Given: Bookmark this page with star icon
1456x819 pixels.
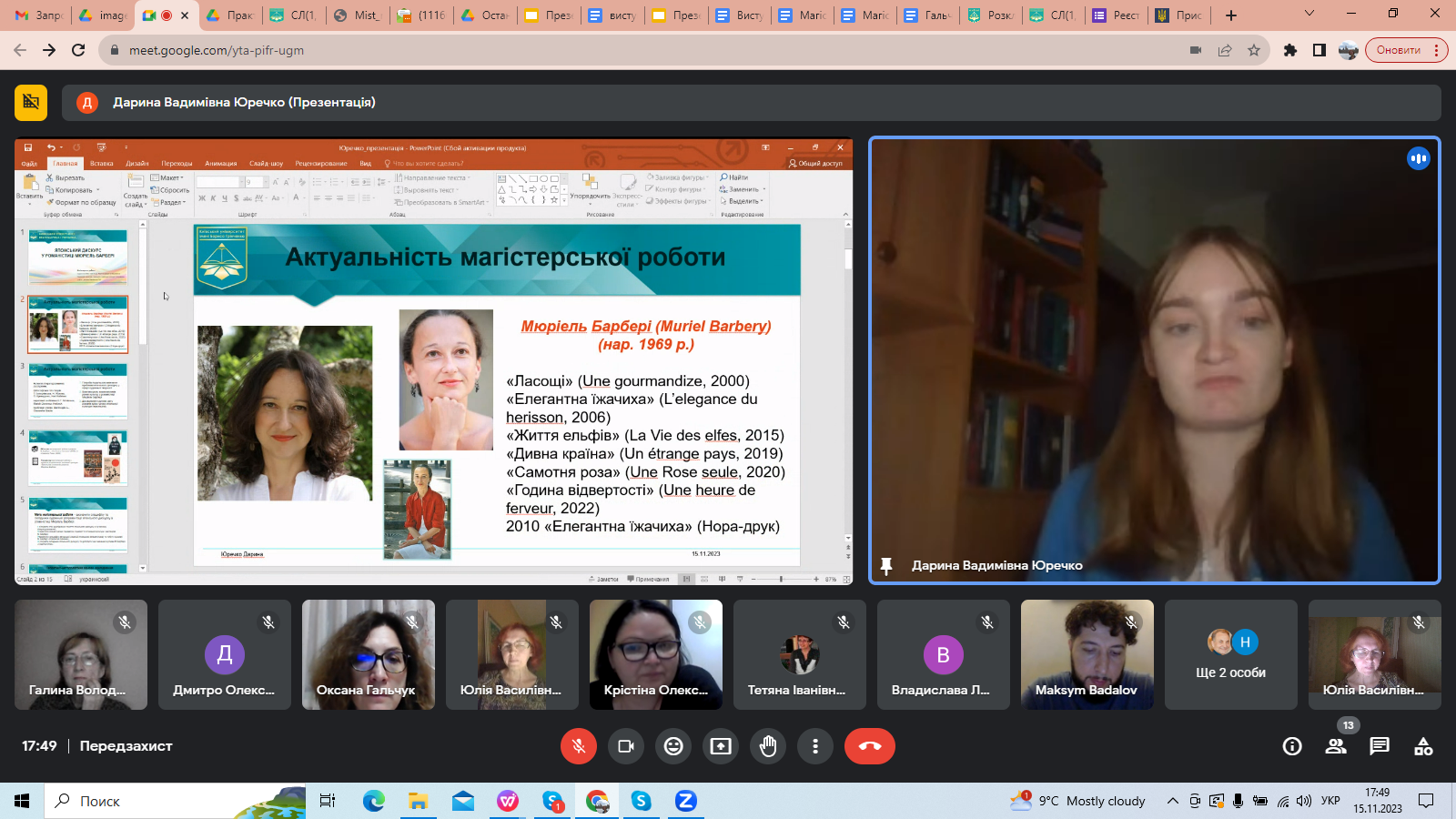Looking at the screenshot, I should [1254, 50].
